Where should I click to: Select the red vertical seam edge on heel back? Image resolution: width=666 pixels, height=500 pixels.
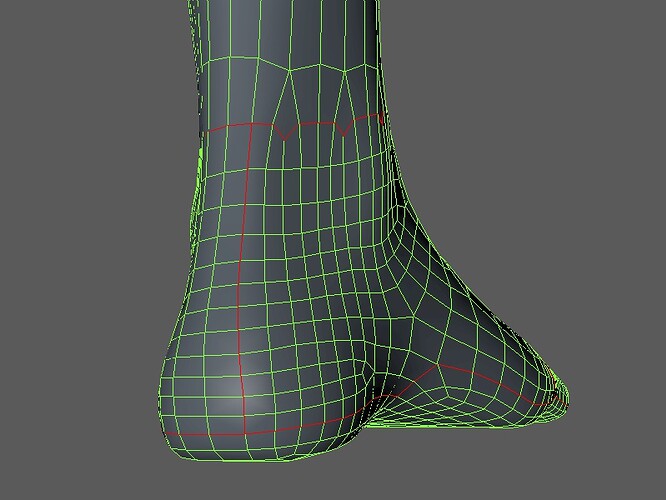[x=241, y=276]
